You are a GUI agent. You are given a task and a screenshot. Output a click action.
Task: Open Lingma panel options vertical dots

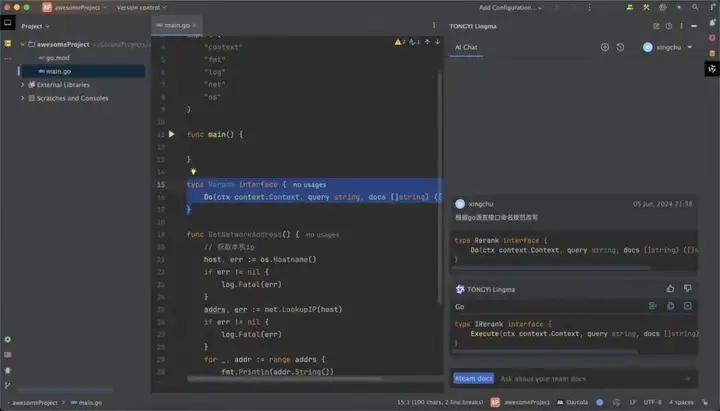pos(681,26)
